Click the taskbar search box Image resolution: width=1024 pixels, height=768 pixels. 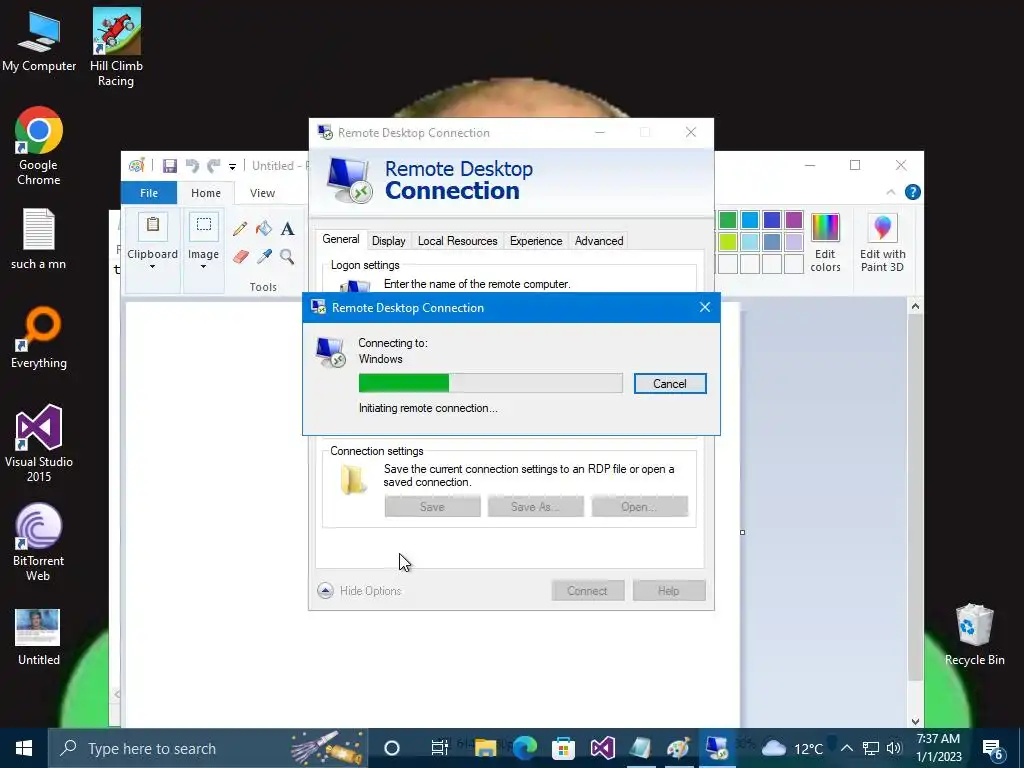click(208, 748)
